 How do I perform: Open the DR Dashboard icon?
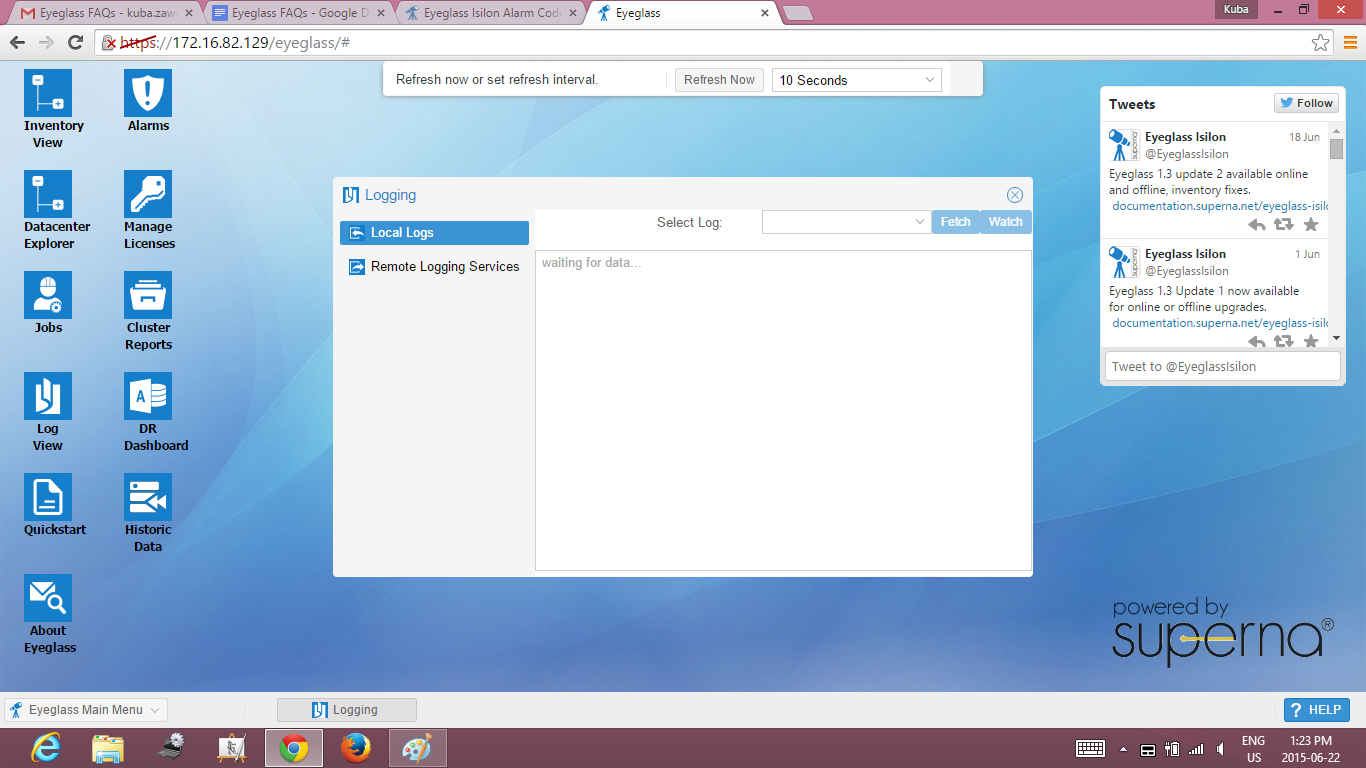148,396
